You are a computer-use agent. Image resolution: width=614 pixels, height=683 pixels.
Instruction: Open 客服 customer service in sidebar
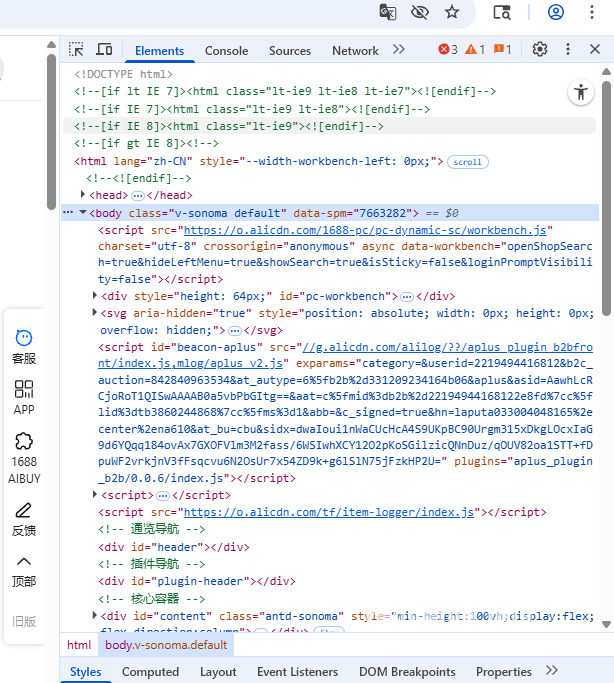pos(24,347)
